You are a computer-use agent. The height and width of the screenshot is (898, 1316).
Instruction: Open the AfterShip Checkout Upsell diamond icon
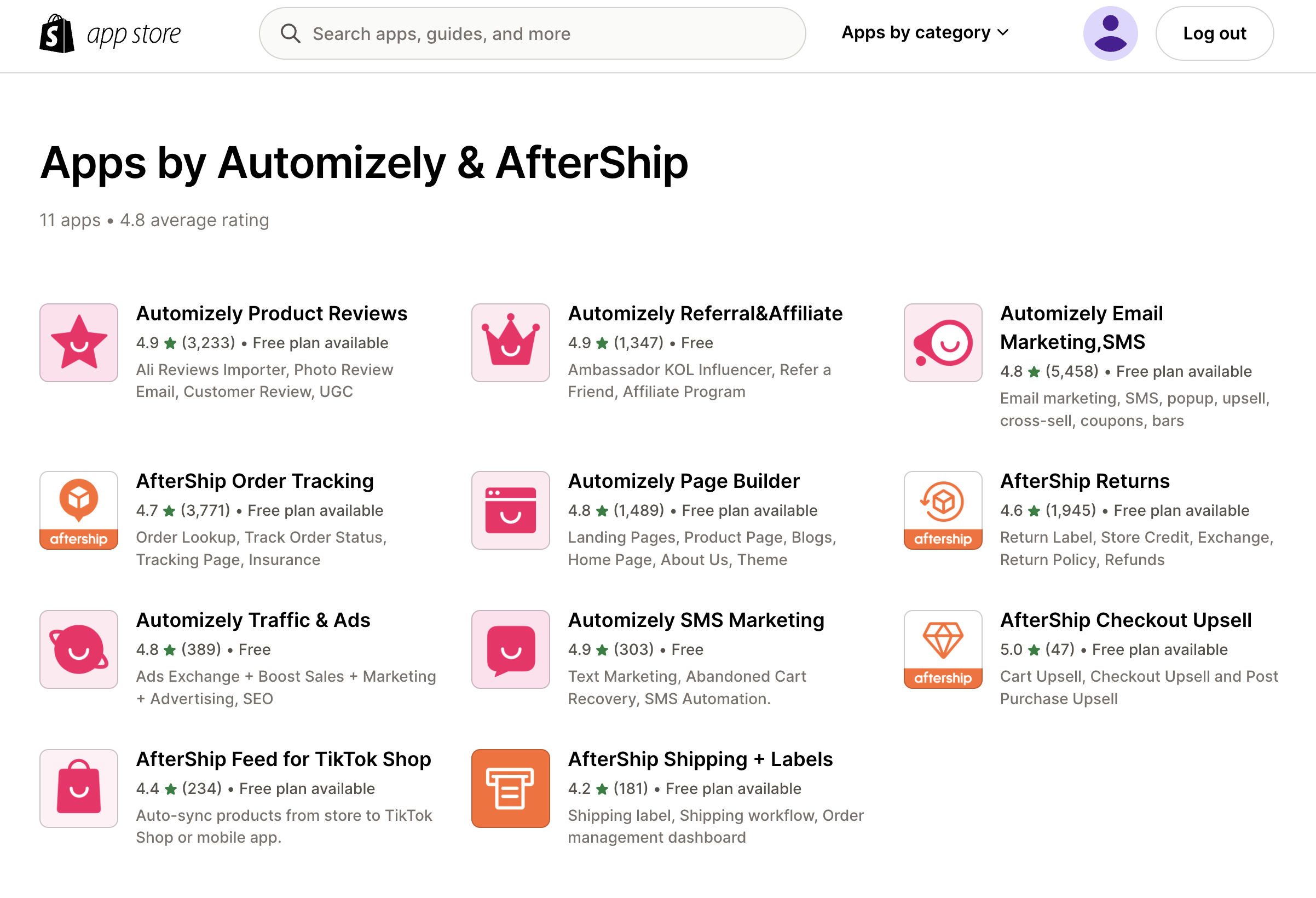943,649
